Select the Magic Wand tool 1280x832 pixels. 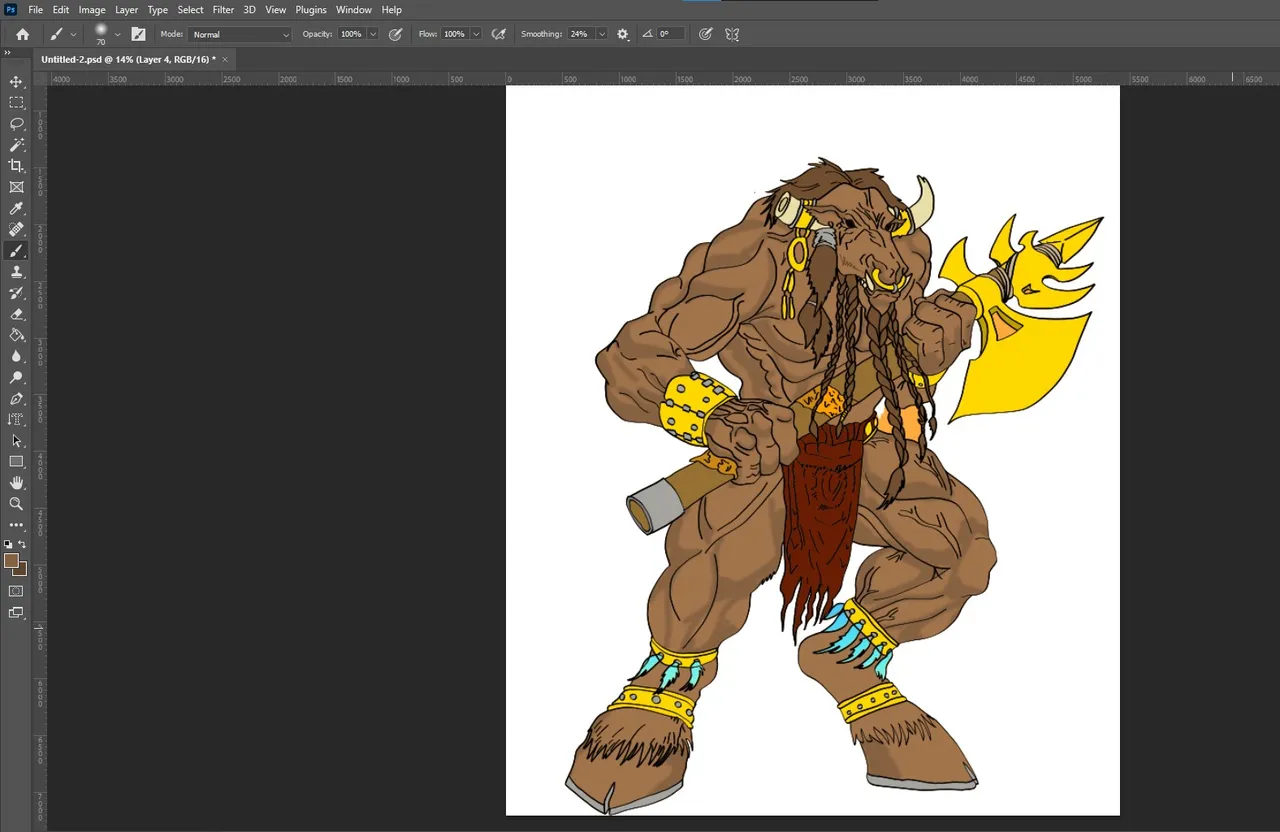(x=16, y=145)
